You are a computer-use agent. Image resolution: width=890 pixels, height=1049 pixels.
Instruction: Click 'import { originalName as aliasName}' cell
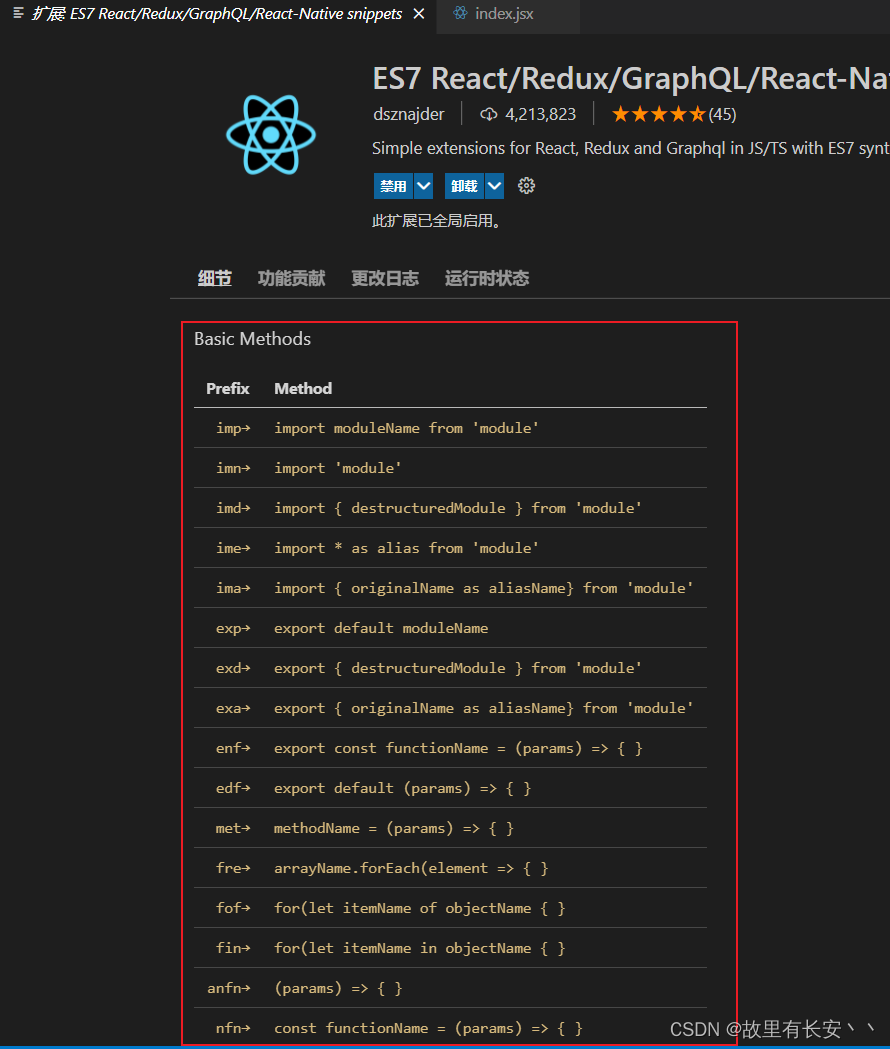coord(483,588)
